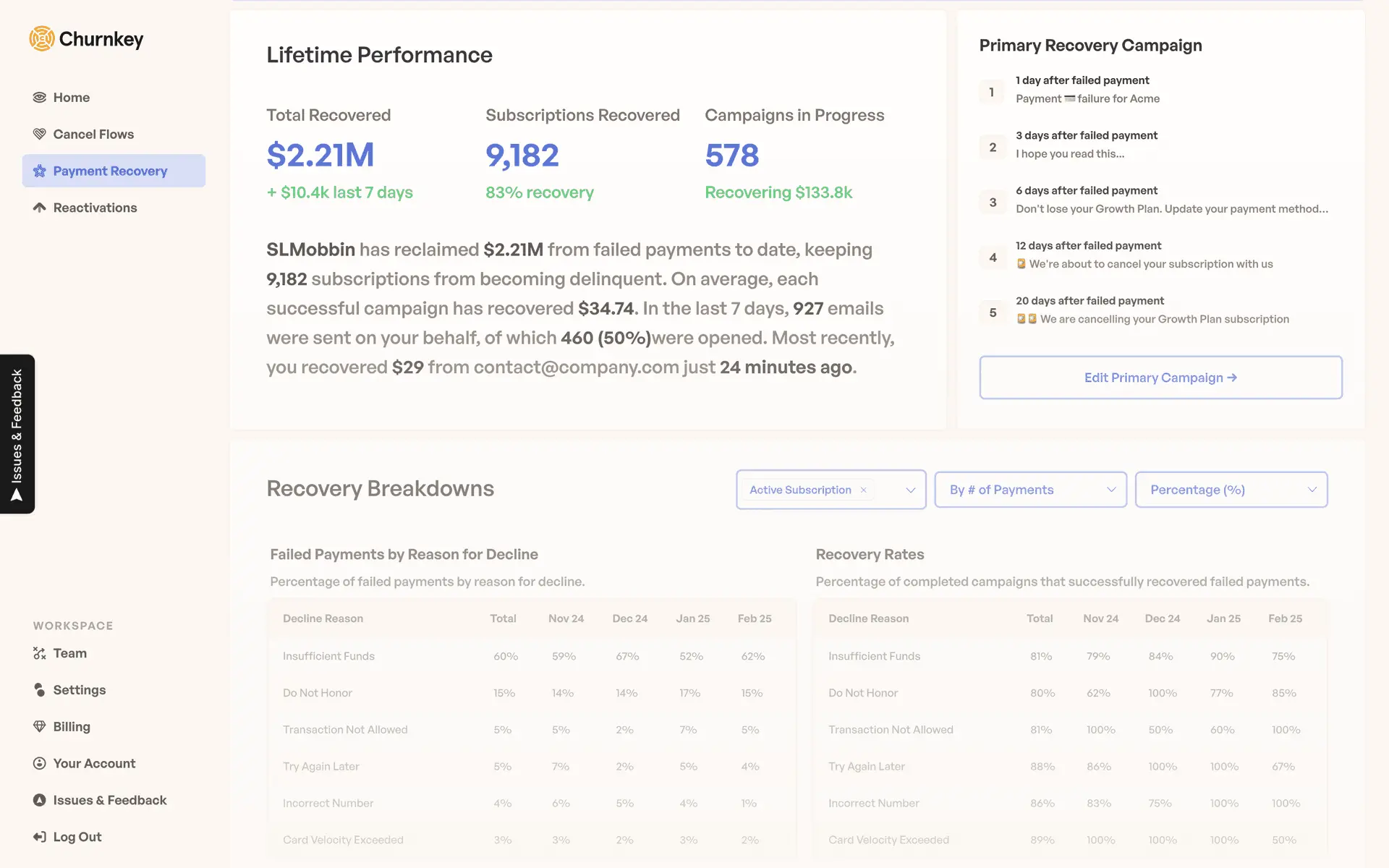Click Edit Primary Campaign button
Viewport: 1389px width, 868px height.
coord(1160,378)
